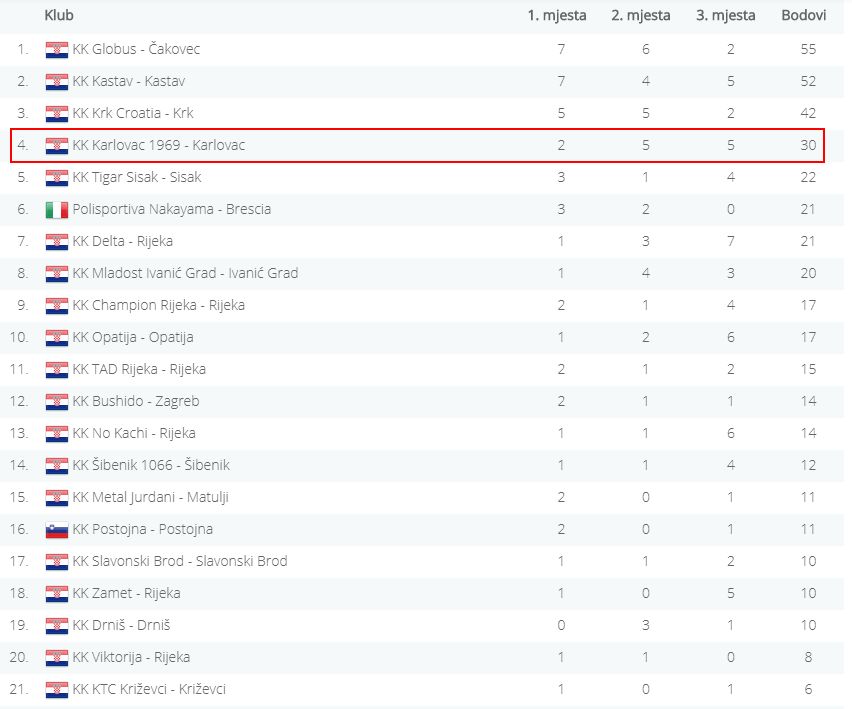Viewport: 852px width, 709px height.
Task: Click KK Šibenik 1066 - Šibenik
Action: [x=151, y=465]
